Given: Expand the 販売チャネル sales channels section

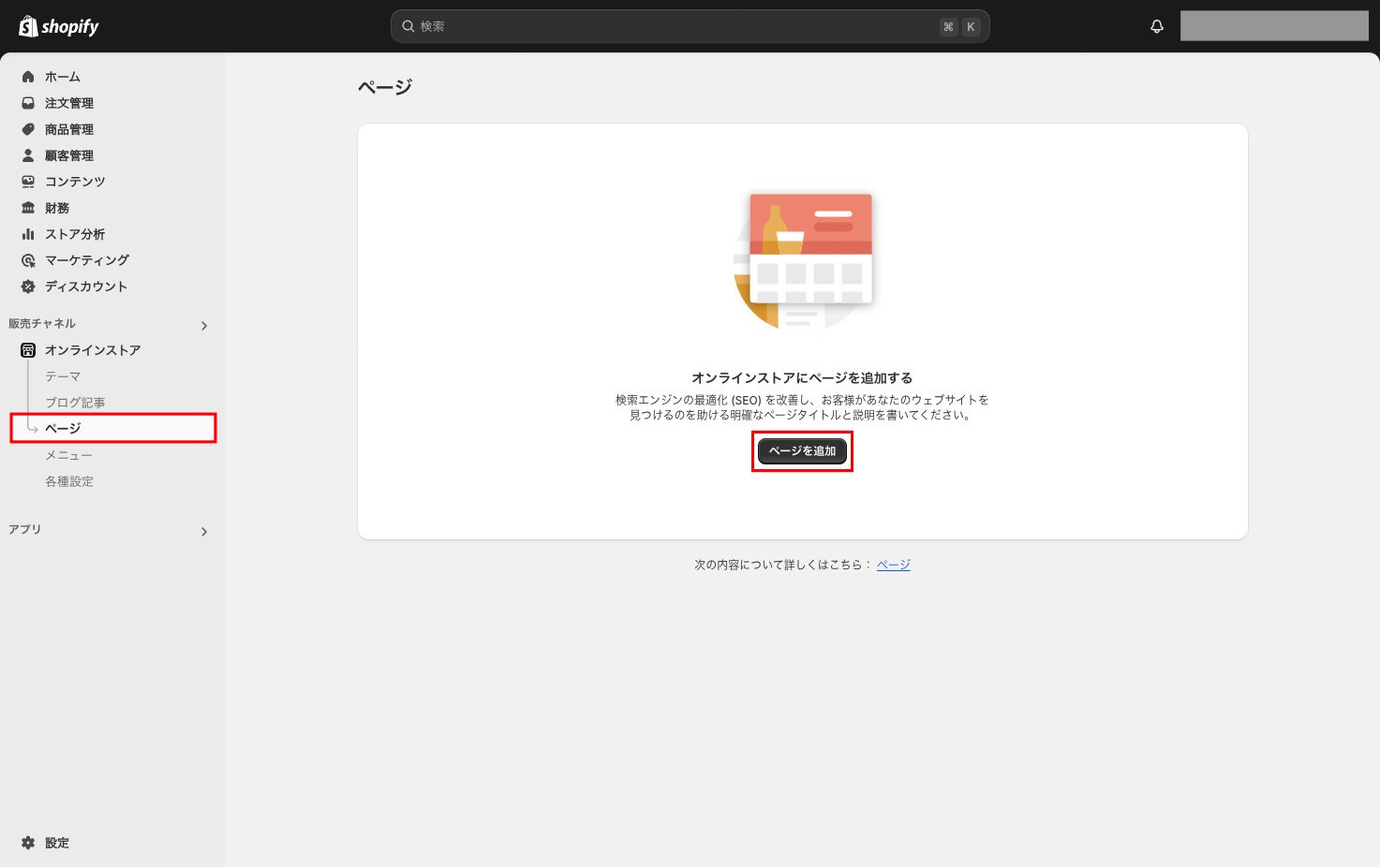Looking at the screenshot, I should 204,325.
